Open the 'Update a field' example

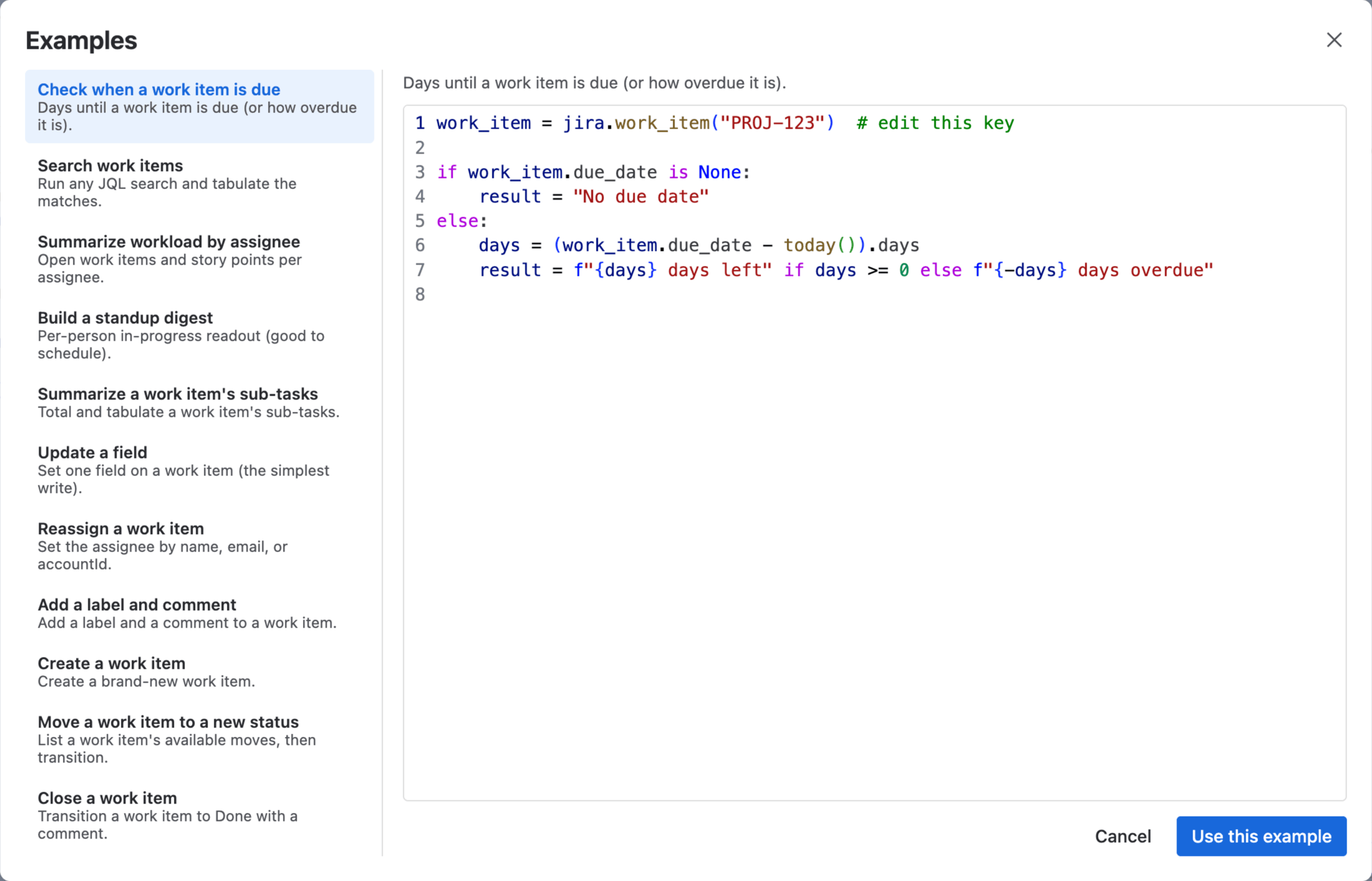[200, 470]
